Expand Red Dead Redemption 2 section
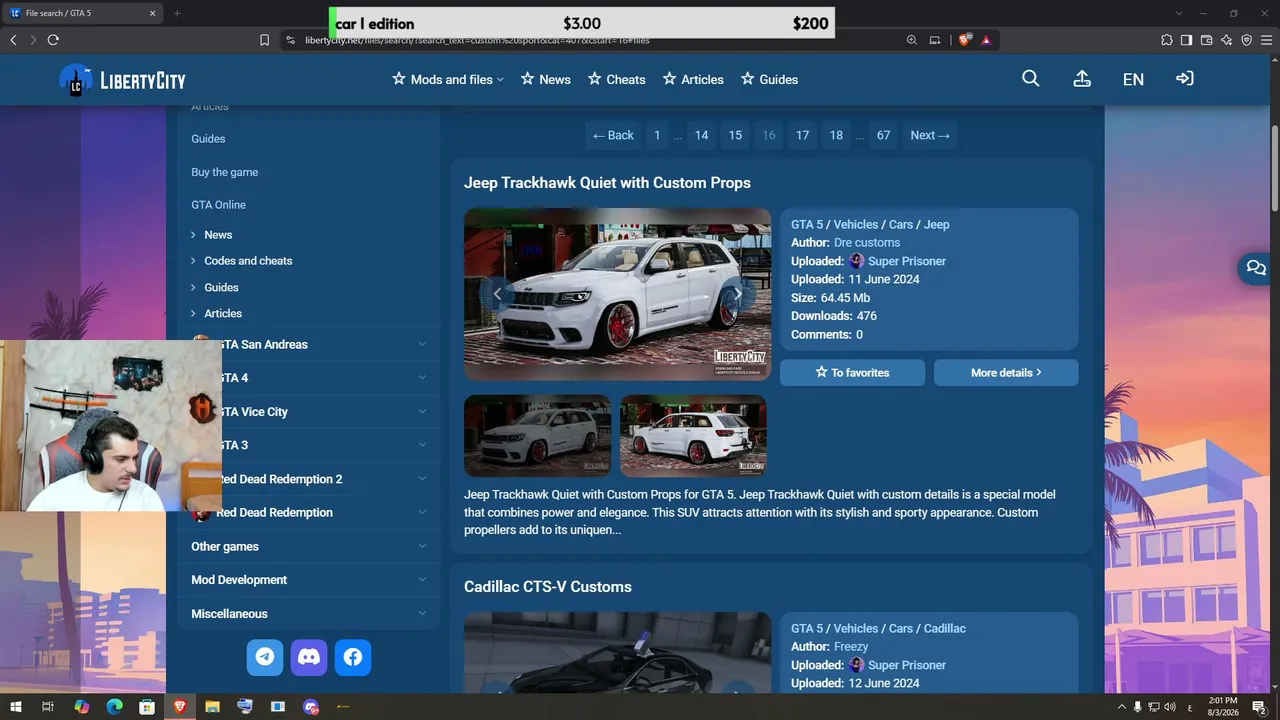1280x720 pixels. (309, 479)
